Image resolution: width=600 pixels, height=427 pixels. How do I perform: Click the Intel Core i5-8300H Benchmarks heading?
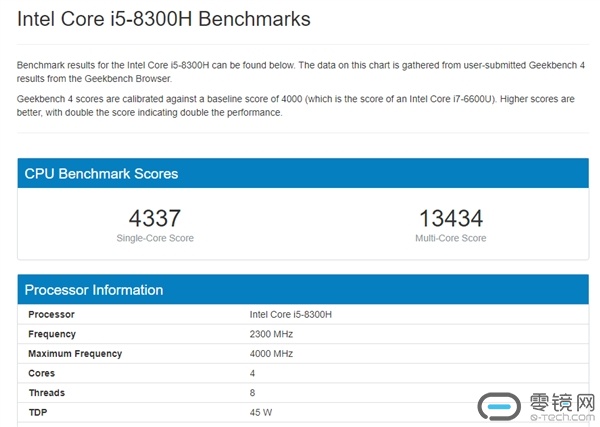[164, 20]
